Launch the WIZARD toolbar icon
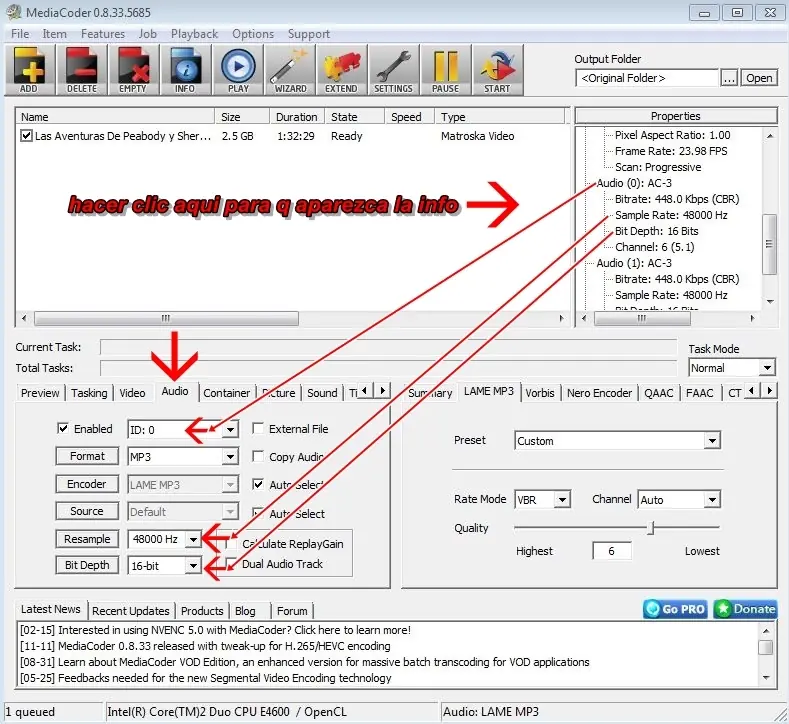This screenshot has width=789, height=724. click(x=290, y=69)
